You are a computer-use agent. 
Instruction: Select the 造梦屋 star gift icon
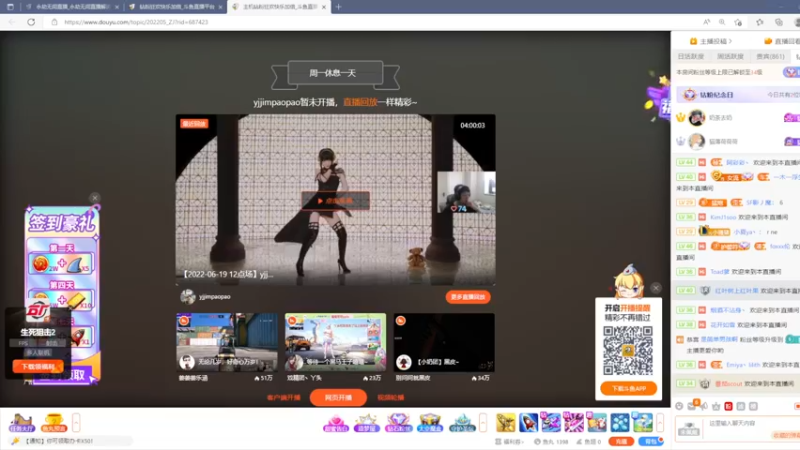point(366,422)
